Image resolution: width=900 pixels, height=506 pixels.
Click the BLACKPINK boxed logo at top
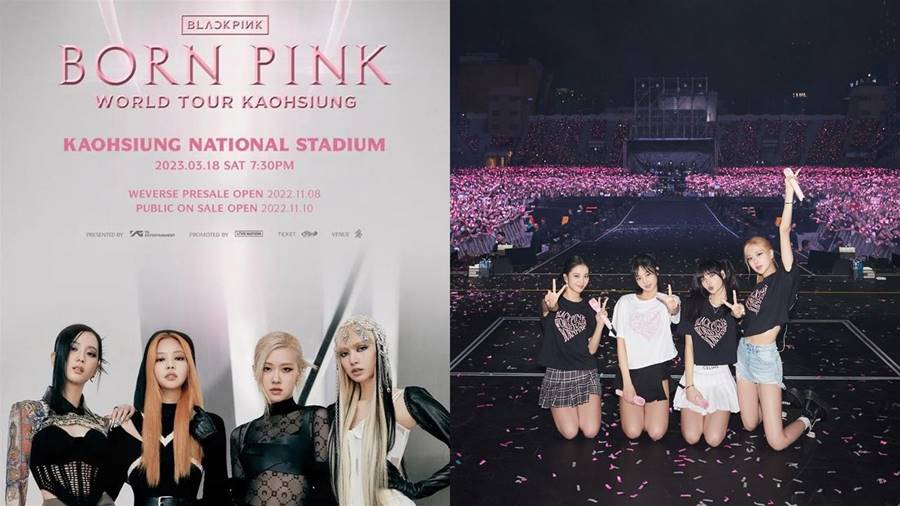click(225, 25)
